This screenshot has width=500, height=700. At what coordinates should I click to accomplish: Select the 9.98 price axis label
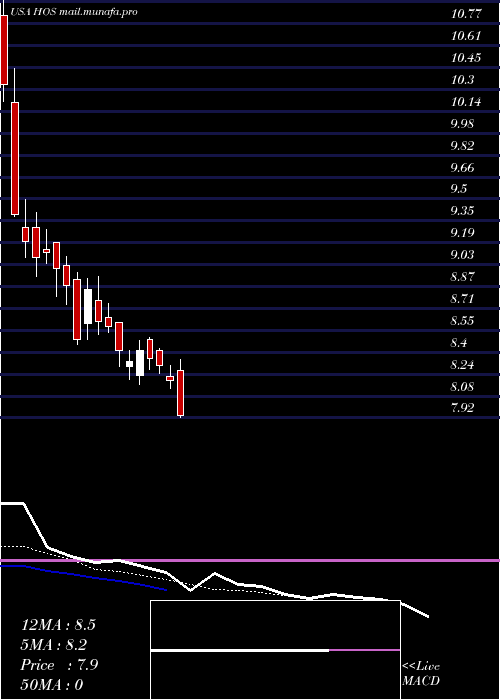coord(462,124)
